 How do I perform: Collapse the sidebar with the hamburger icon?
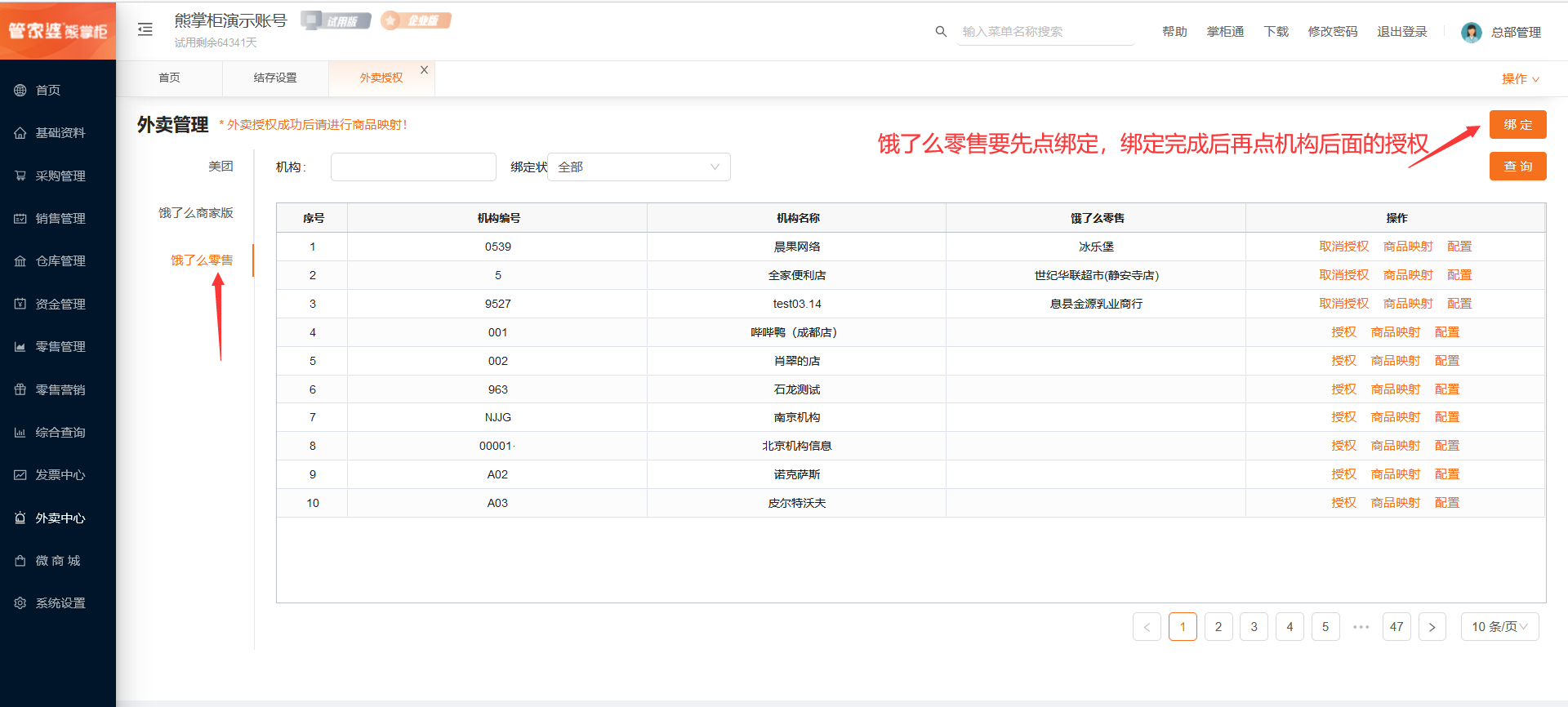click(145, 29)
